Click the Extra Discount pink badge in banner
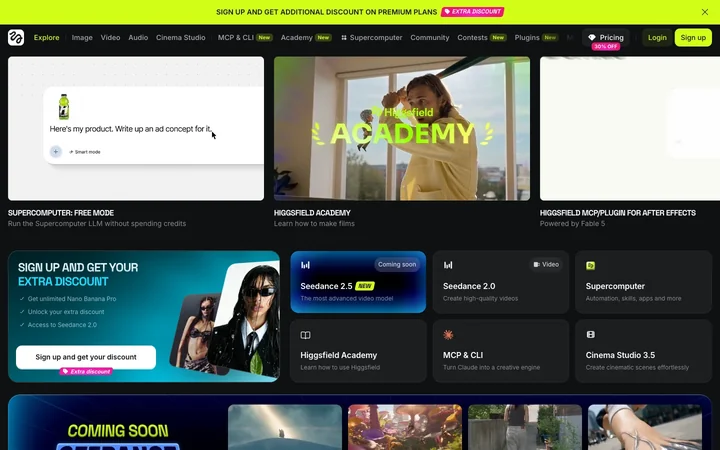 (472, 11)
